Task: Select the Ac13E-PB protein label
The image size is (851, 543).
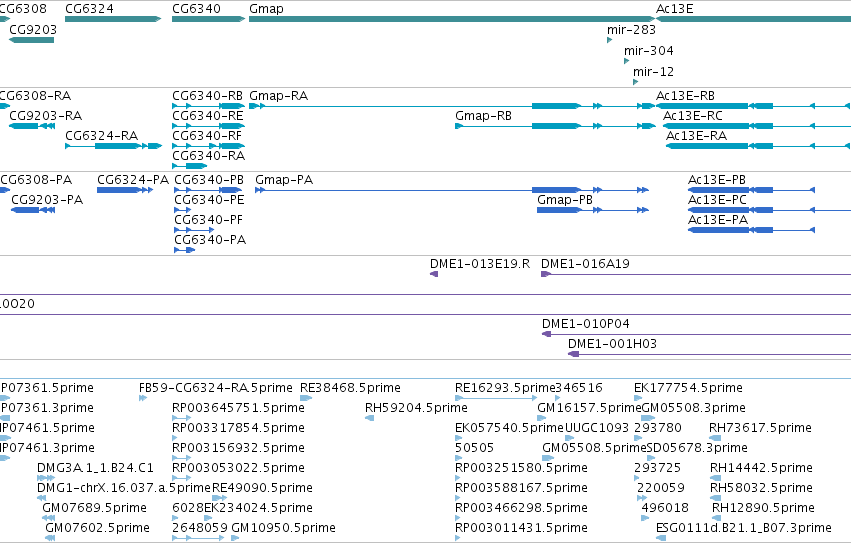Action: 716,180
